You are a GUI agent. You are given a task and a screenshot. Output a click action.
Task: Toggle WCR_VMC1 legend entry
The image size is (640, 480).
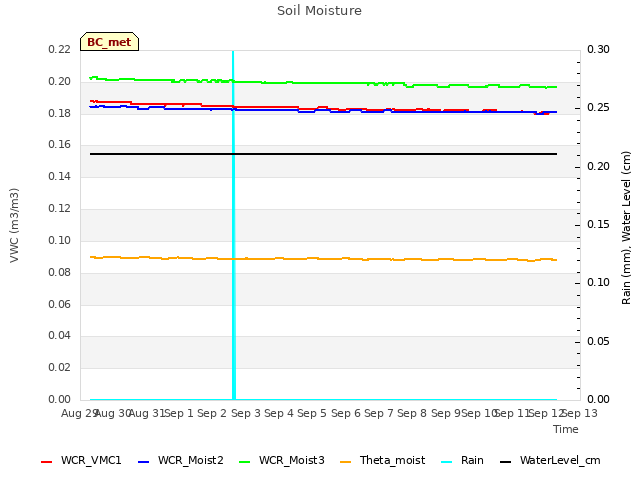click(81, 460)
